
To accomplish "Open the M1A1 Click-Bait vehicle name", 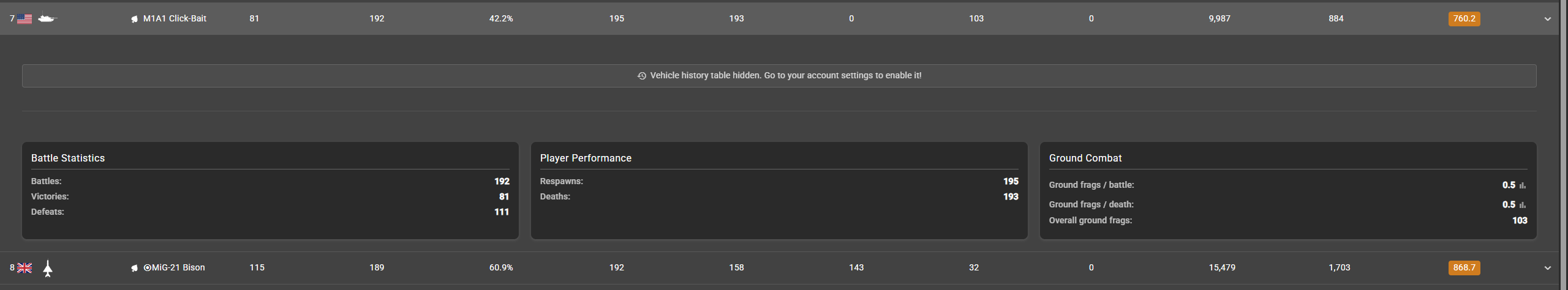I will pos(175,19).
